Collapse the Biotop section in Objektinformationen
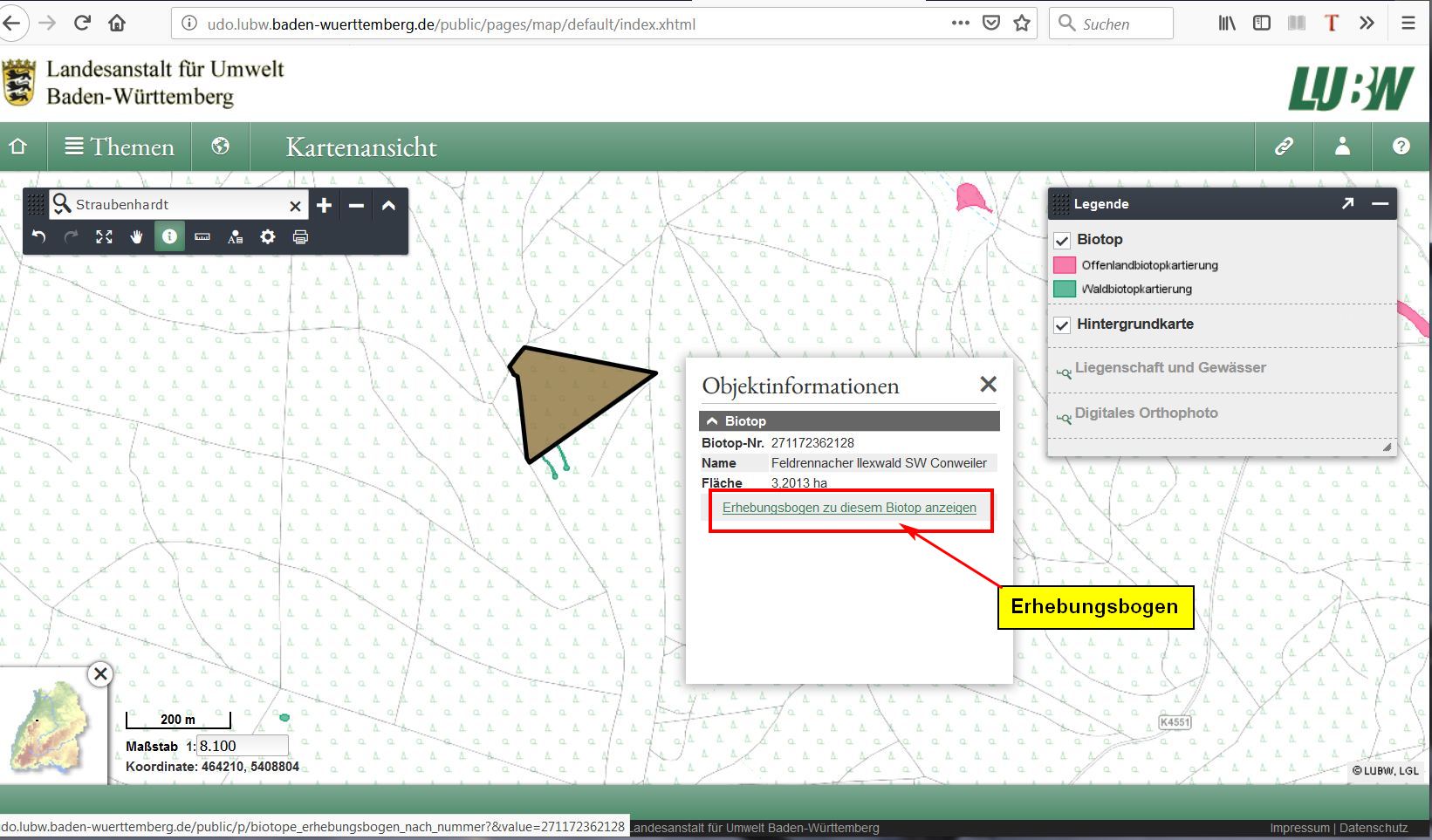The height and width of the screenshot is (840, 1432). 713,421
